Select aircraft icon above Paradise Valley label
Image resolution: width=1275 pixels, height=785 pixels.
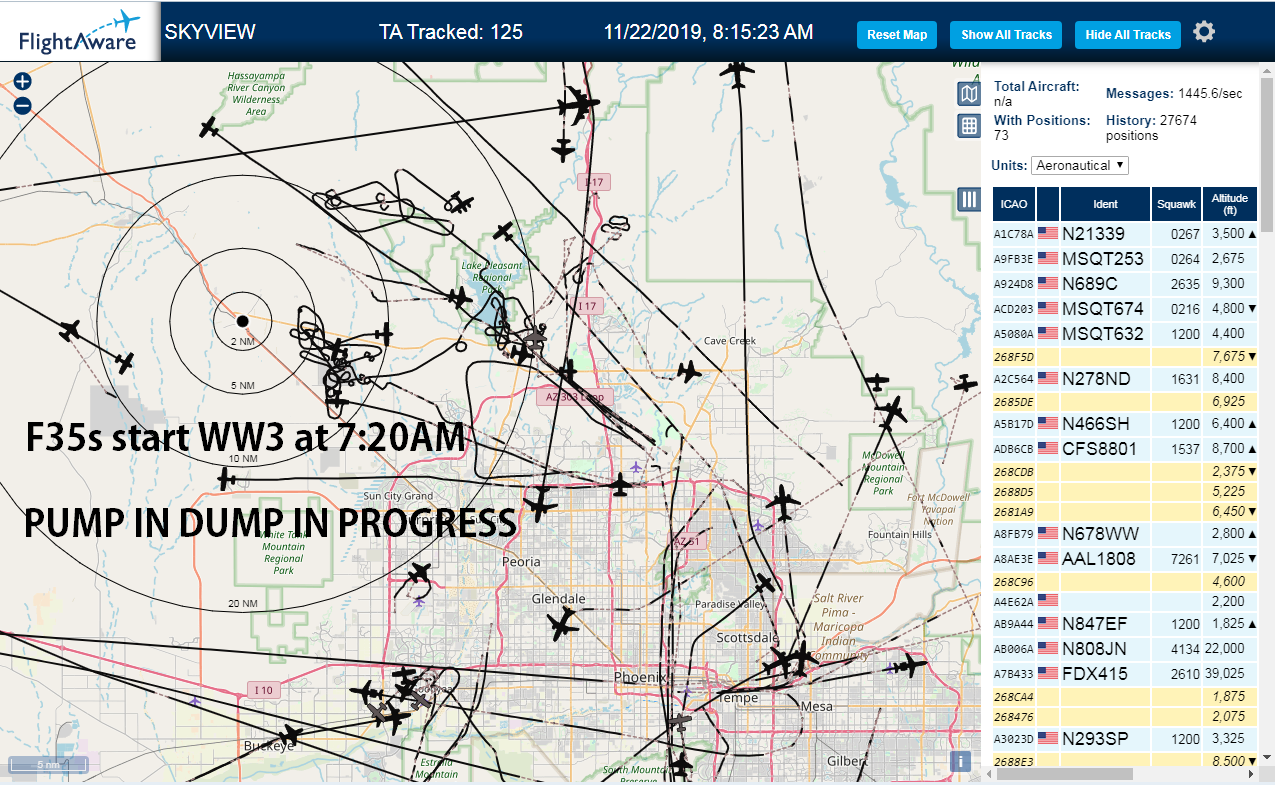(x=765, y=583)
